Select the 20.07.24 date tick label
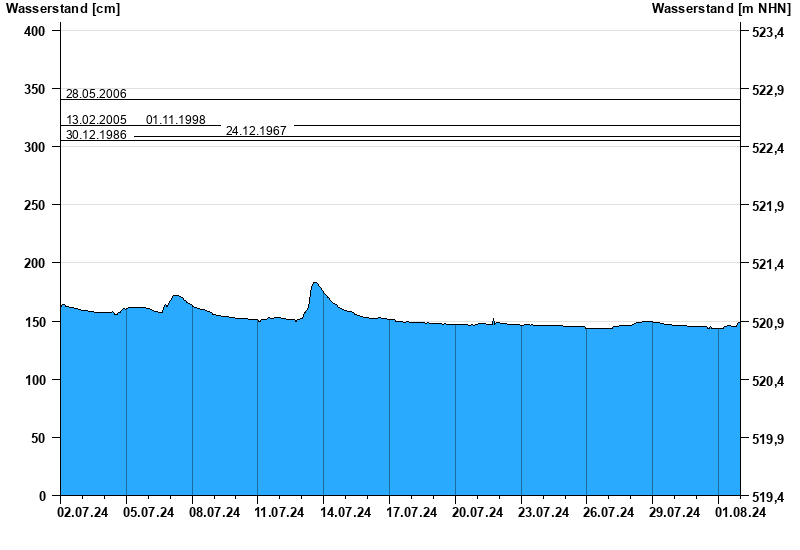The image size is (800, 550). click(x=478, y=512)
